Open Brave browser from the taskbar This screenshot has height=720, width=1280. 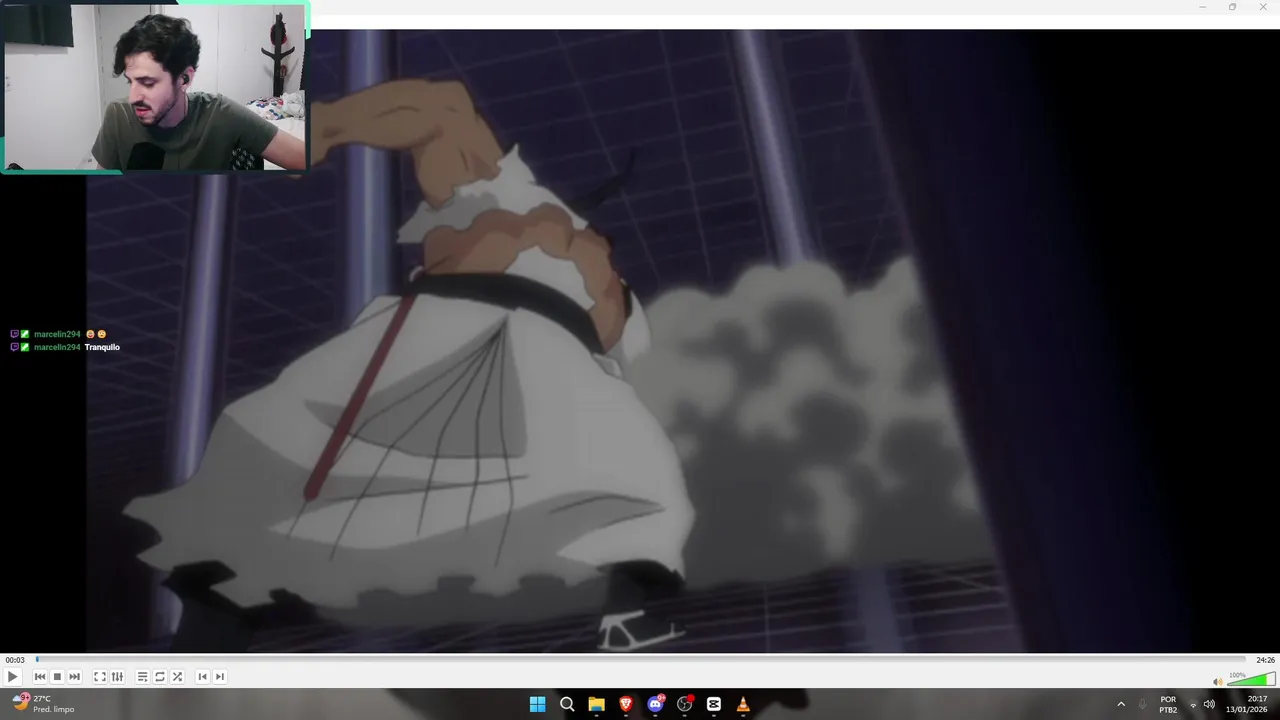point(626,704)
